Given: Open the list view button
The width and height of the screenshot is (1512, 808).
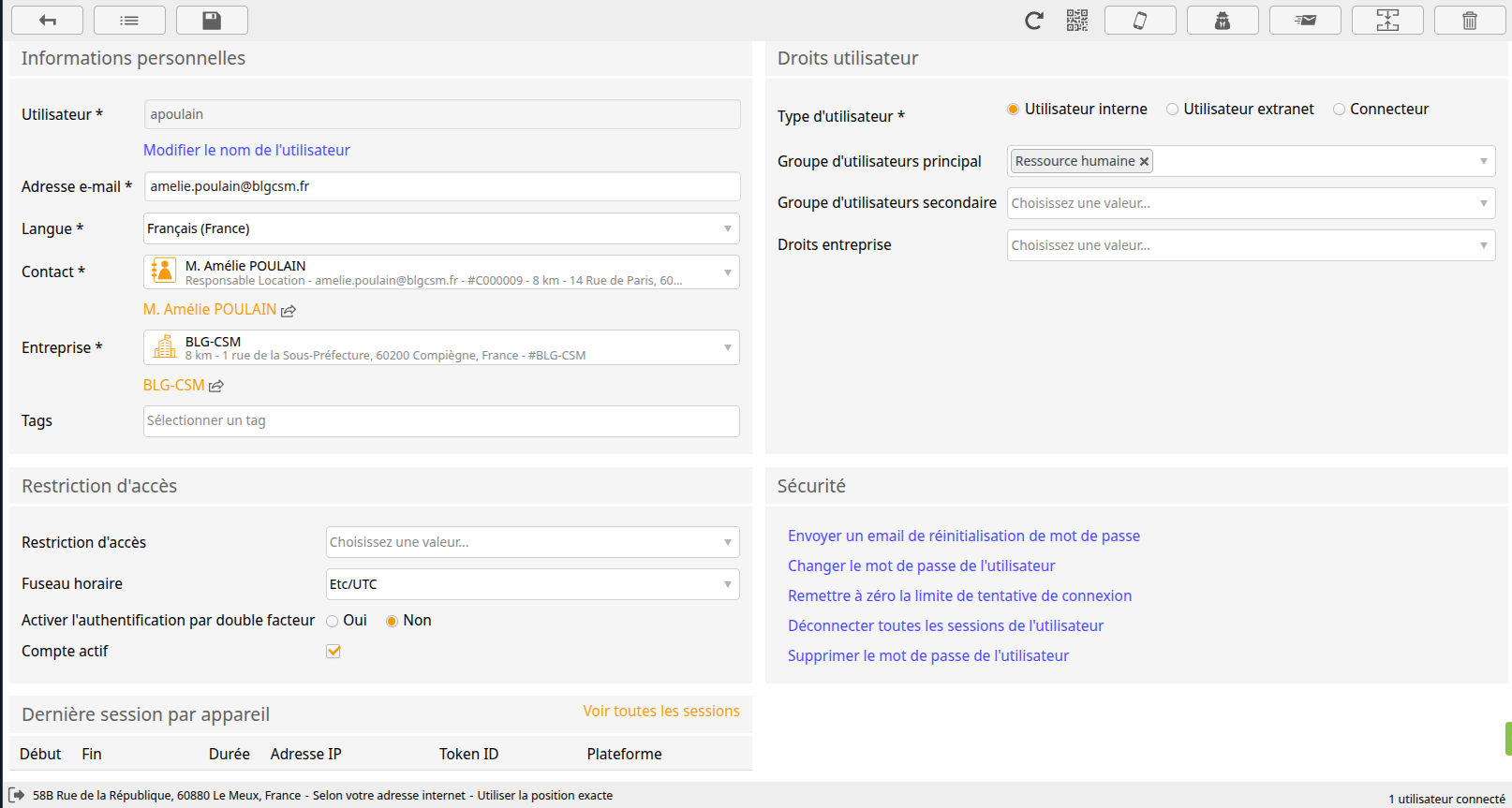Looking at the screenshot, I should [129, 20].
